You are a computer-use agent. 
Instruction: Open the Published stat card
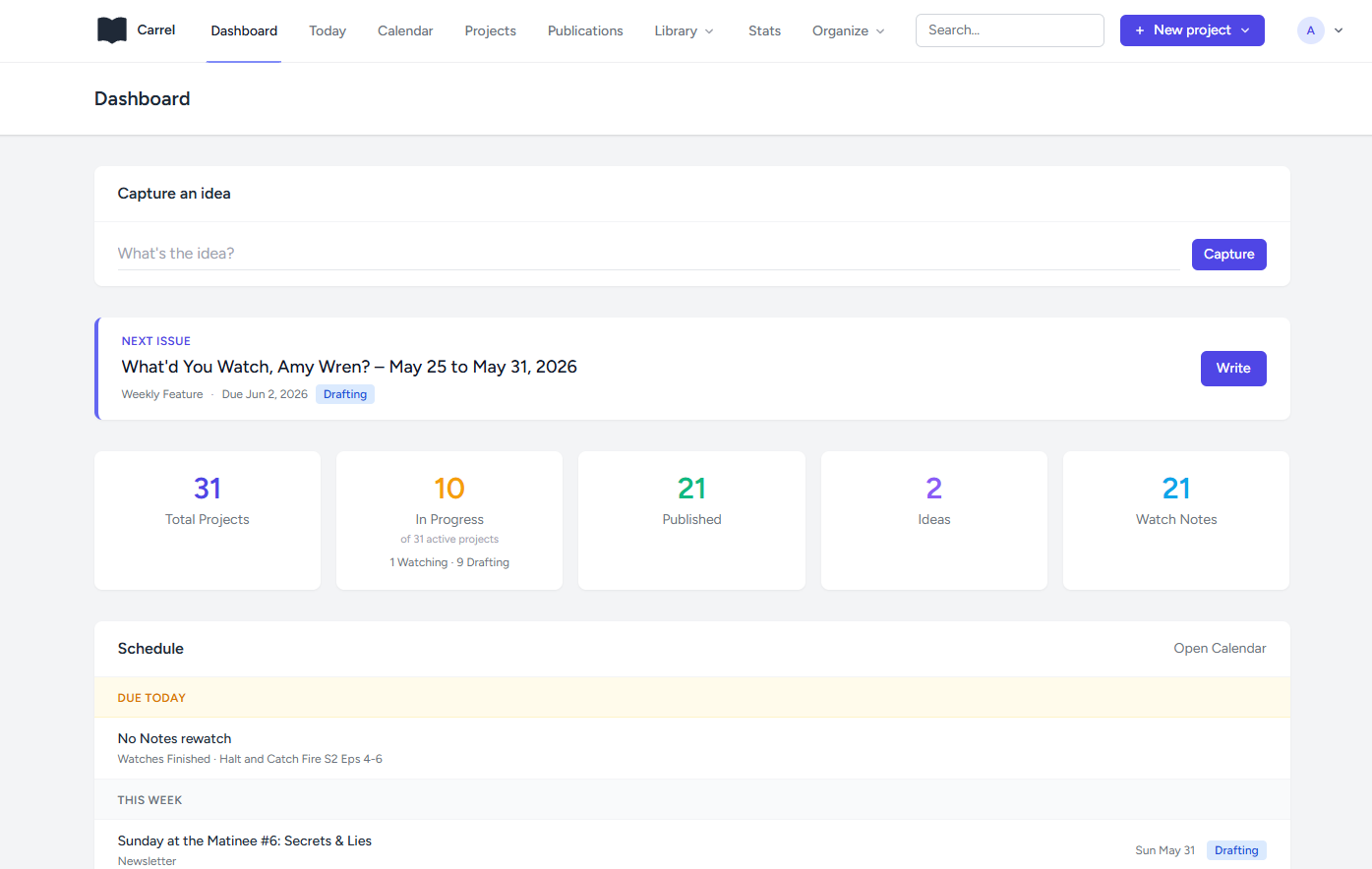pyautogui.click(x=691, y=520)
